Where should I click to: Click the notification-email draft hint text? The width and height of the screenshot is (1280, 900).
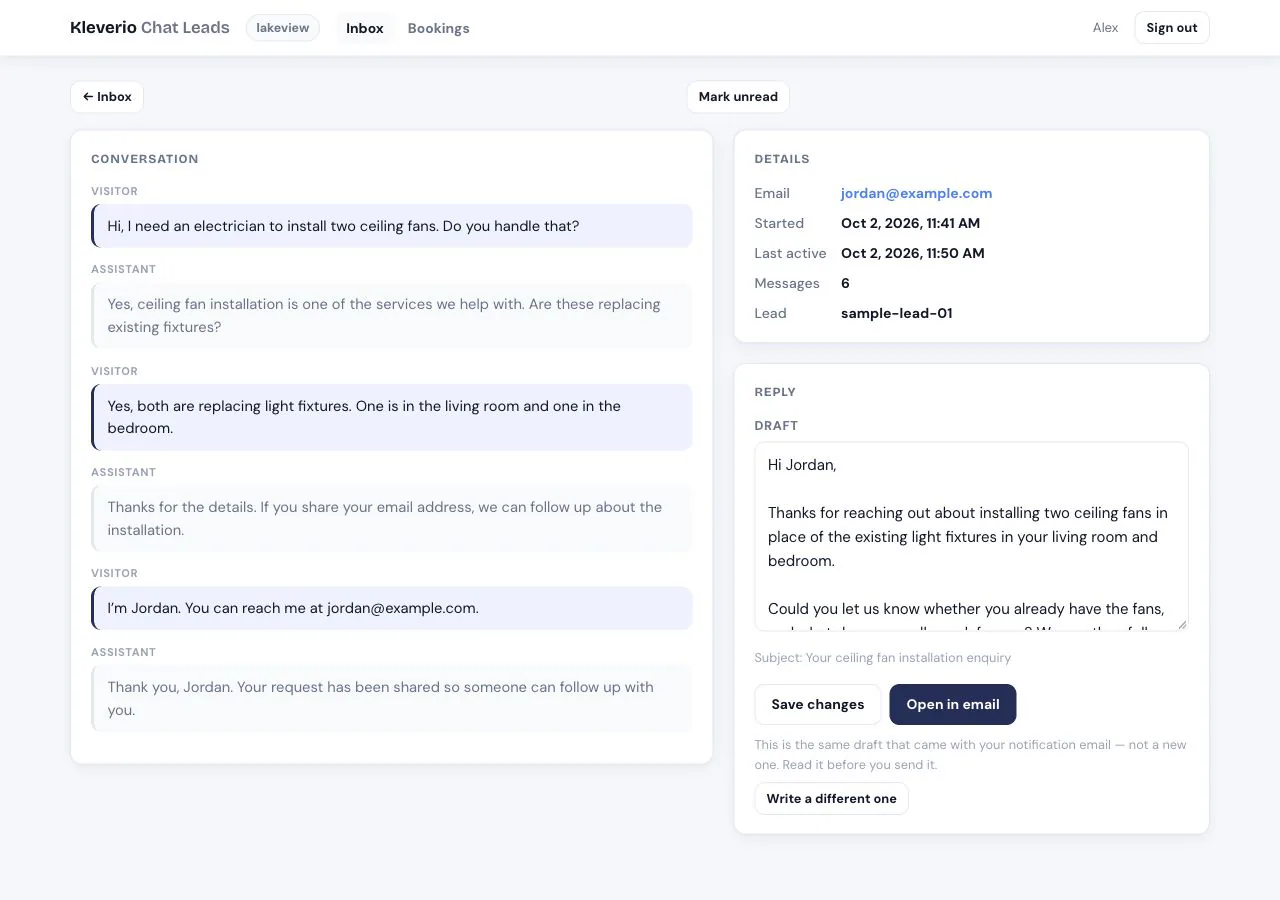click(x=971, y=755)
